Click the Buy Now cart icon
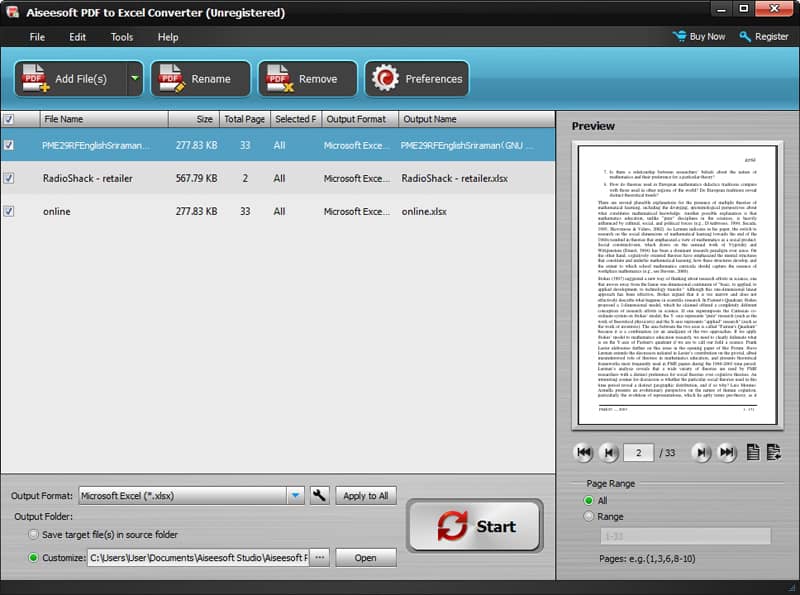Screen dimensions: 800x595 [x=680, y=37]
